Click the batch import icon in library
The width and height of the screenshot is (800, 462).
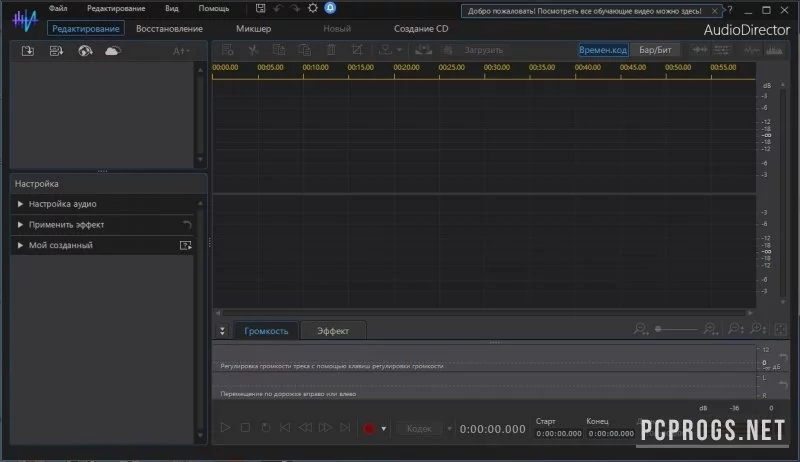[x=56, y=50]
